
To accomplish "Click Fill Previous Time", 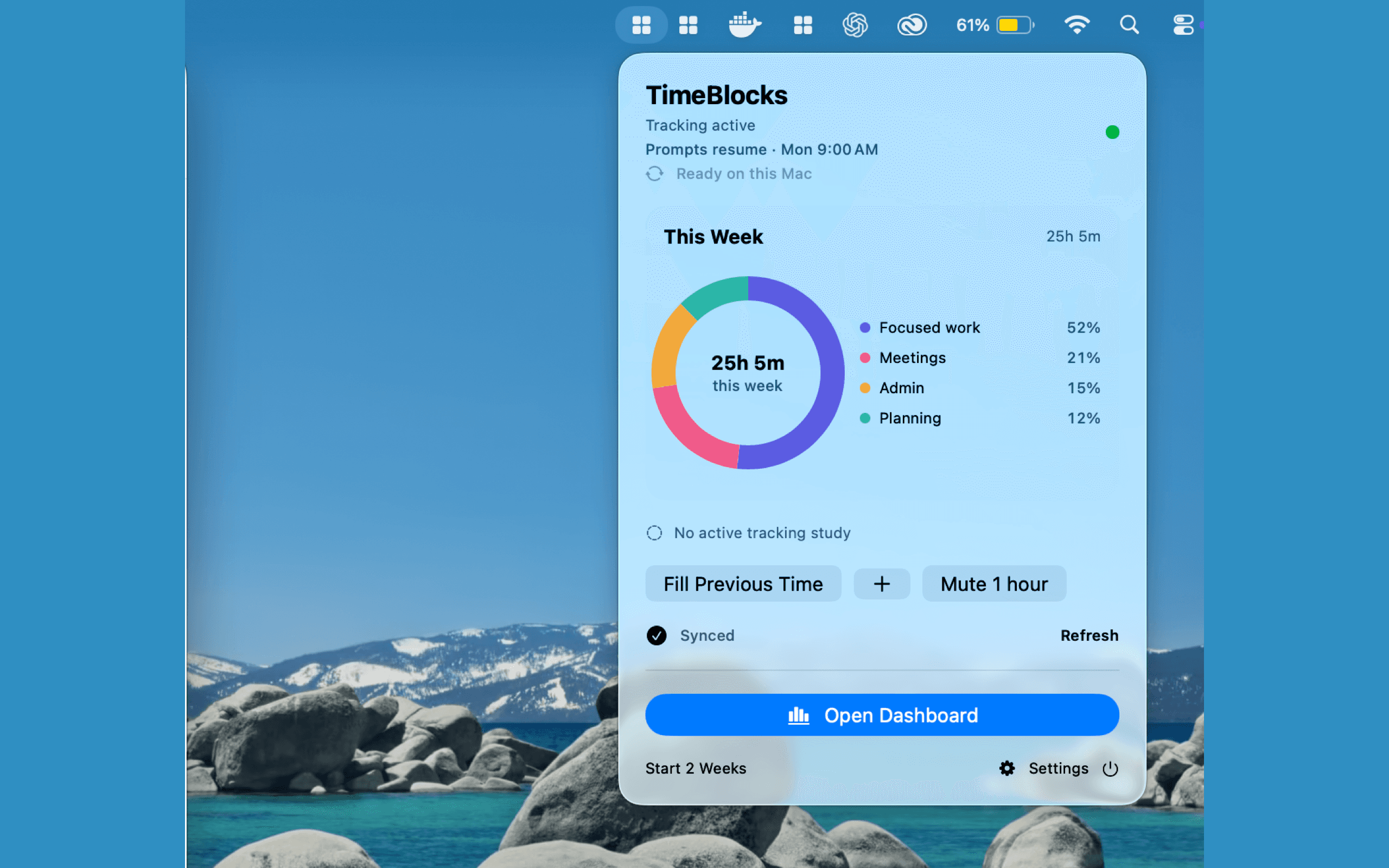I will click(743, 584).
